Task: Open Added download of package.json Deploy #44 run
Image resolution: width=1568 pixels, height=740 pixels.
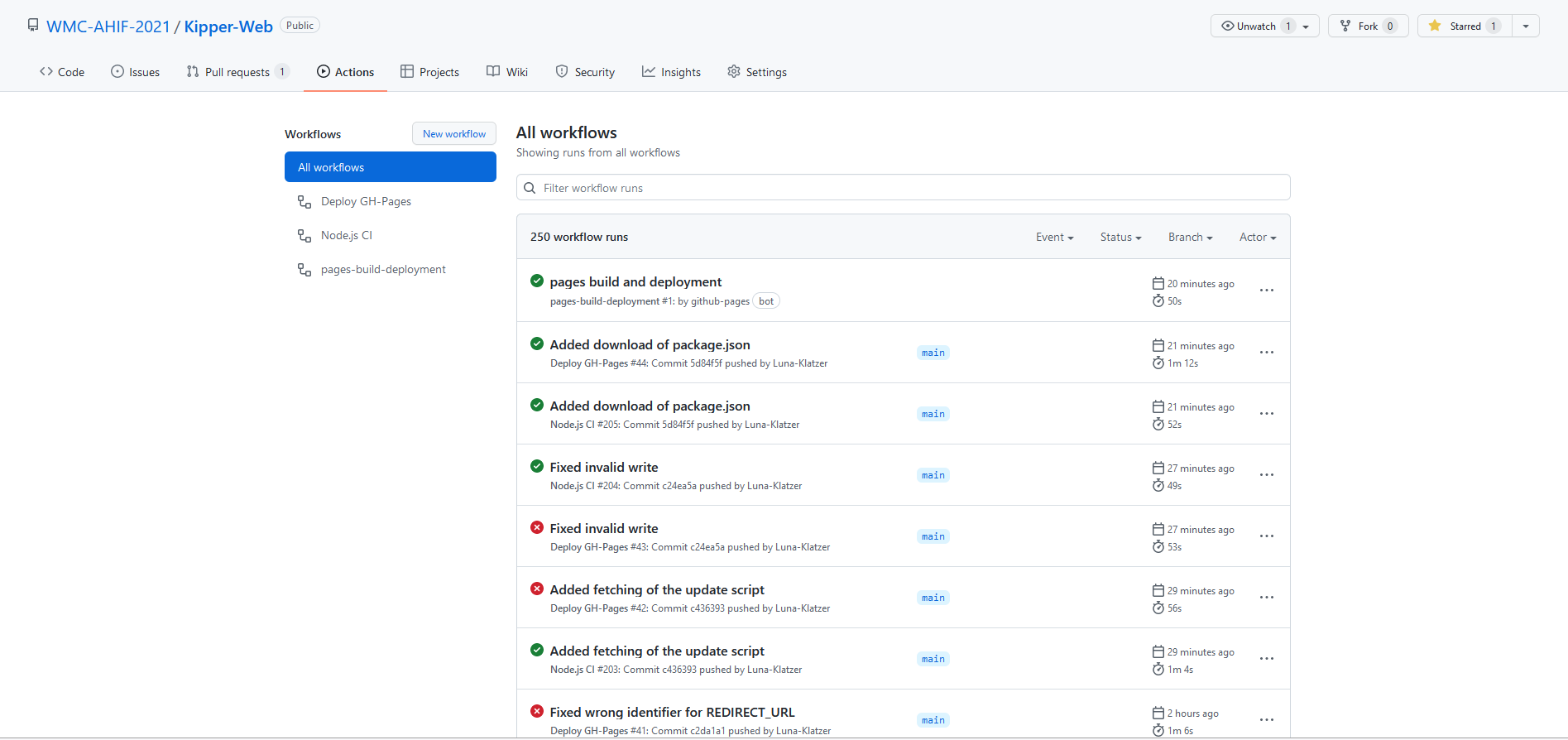Action: coord(650,344)
